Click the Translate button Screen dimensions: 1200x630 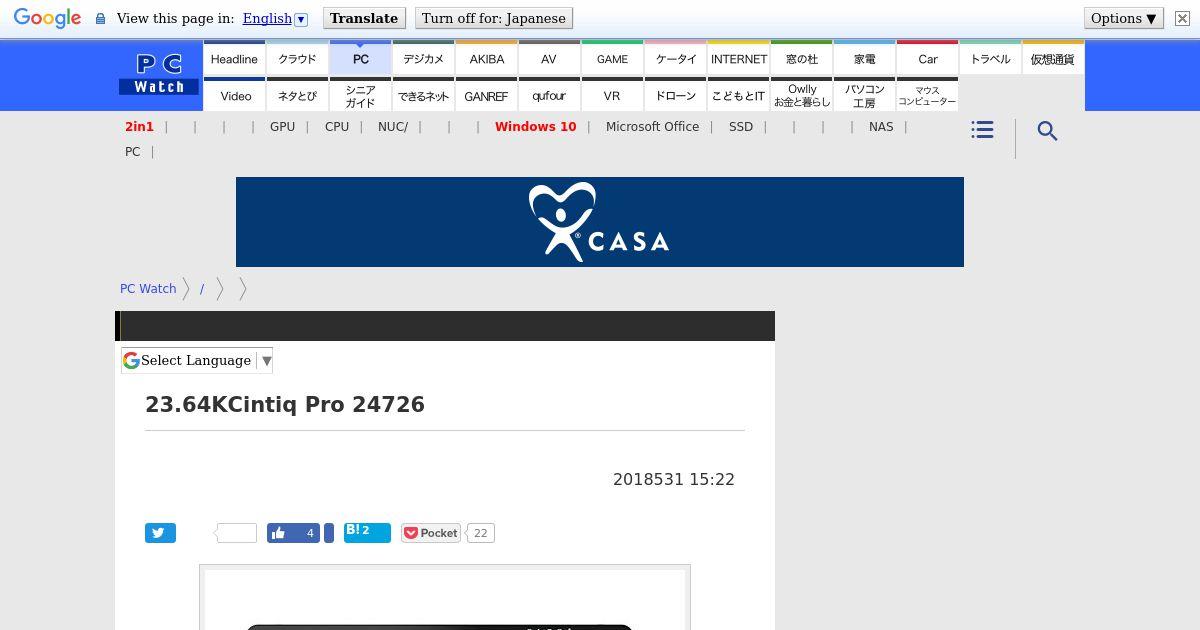coord(364,18)
